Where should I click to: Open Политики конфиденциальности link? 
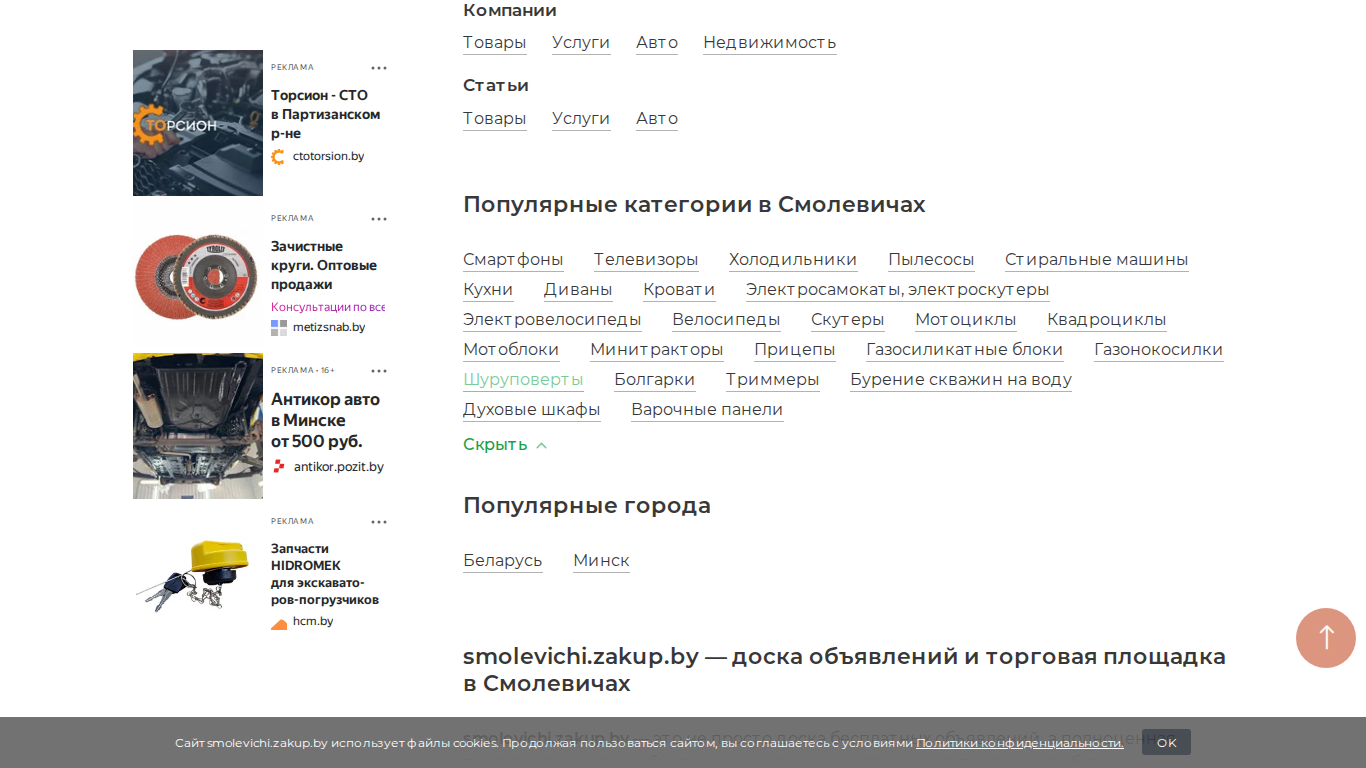pyautogui.click(x=1019, y=743)
